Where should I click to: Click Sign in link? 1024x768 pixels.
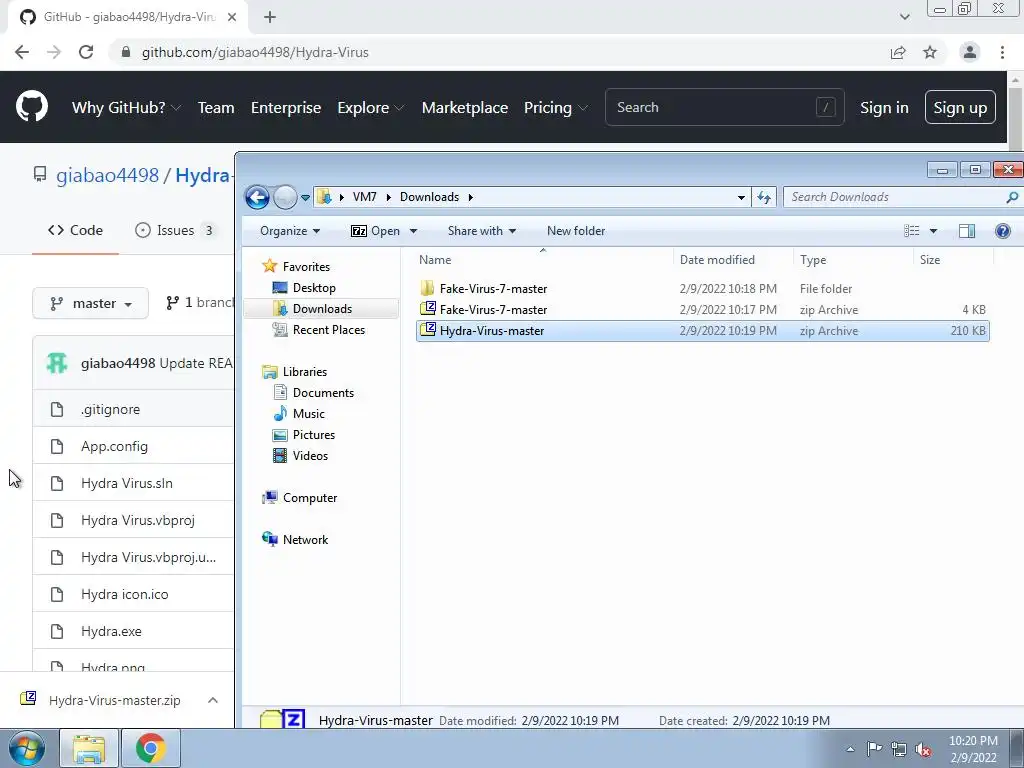click(884, 108)
